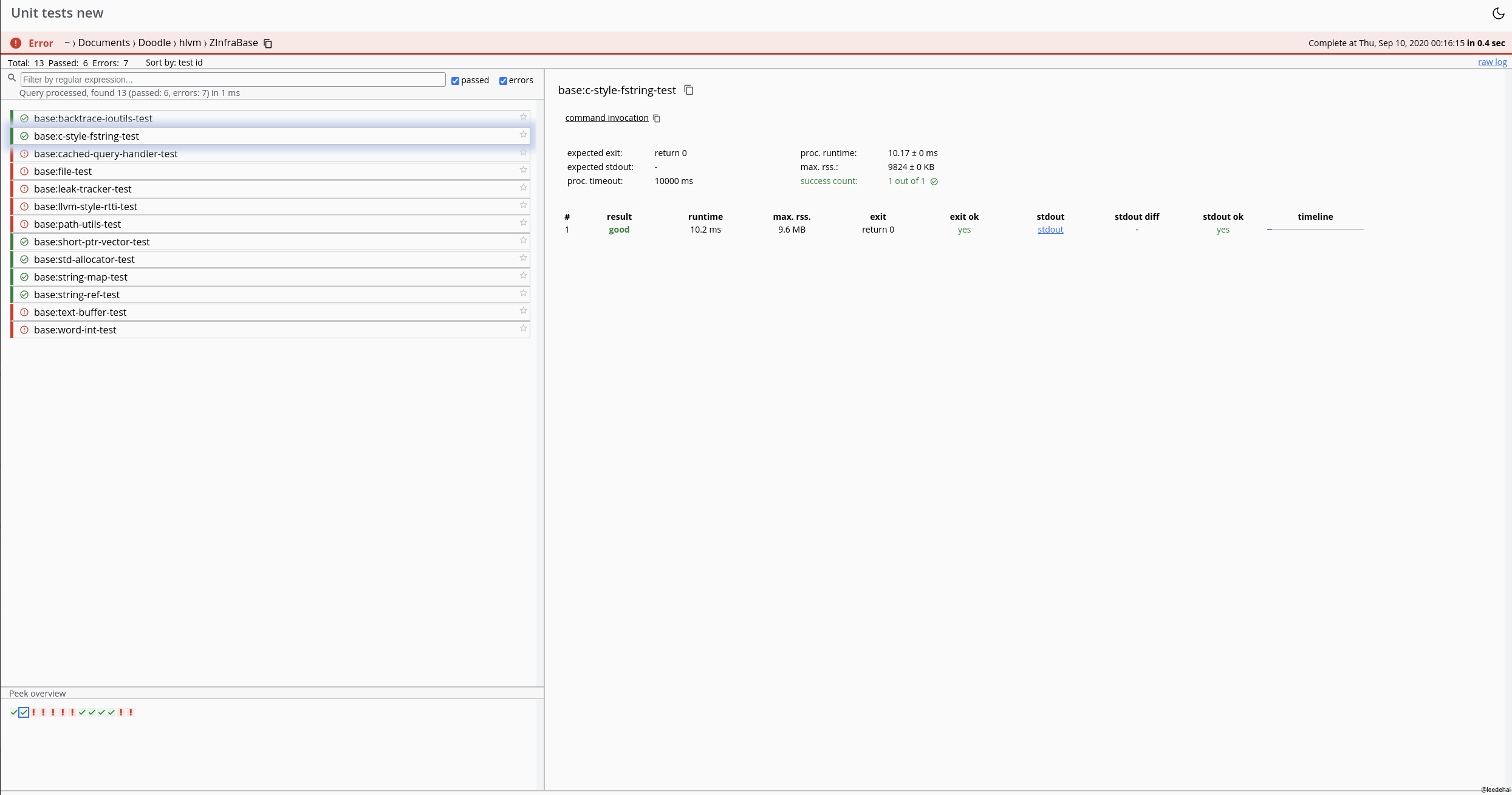Copy test name base:c-style-fstring-test

688,90
